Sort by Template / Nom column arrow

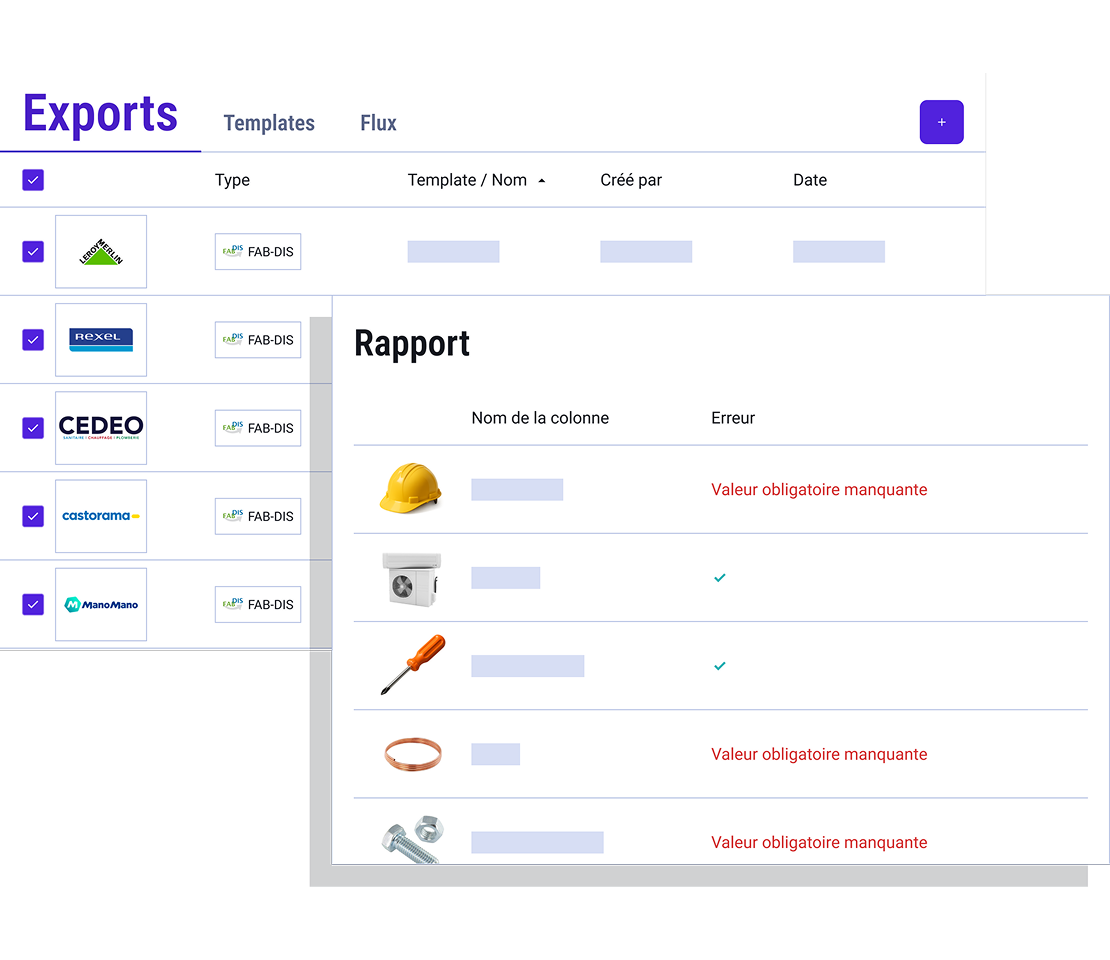tap(542, 181)
